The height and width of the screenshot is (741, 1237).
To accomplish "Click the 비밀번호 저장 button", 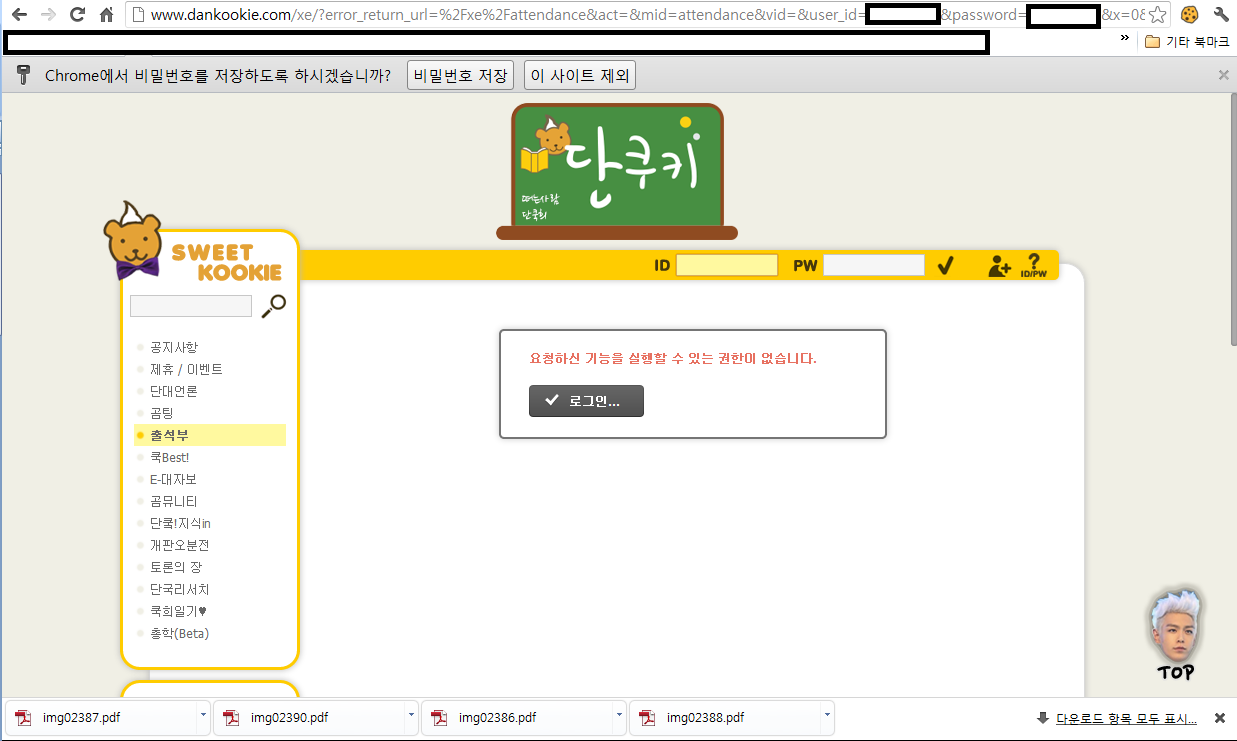I will [460, 76].
